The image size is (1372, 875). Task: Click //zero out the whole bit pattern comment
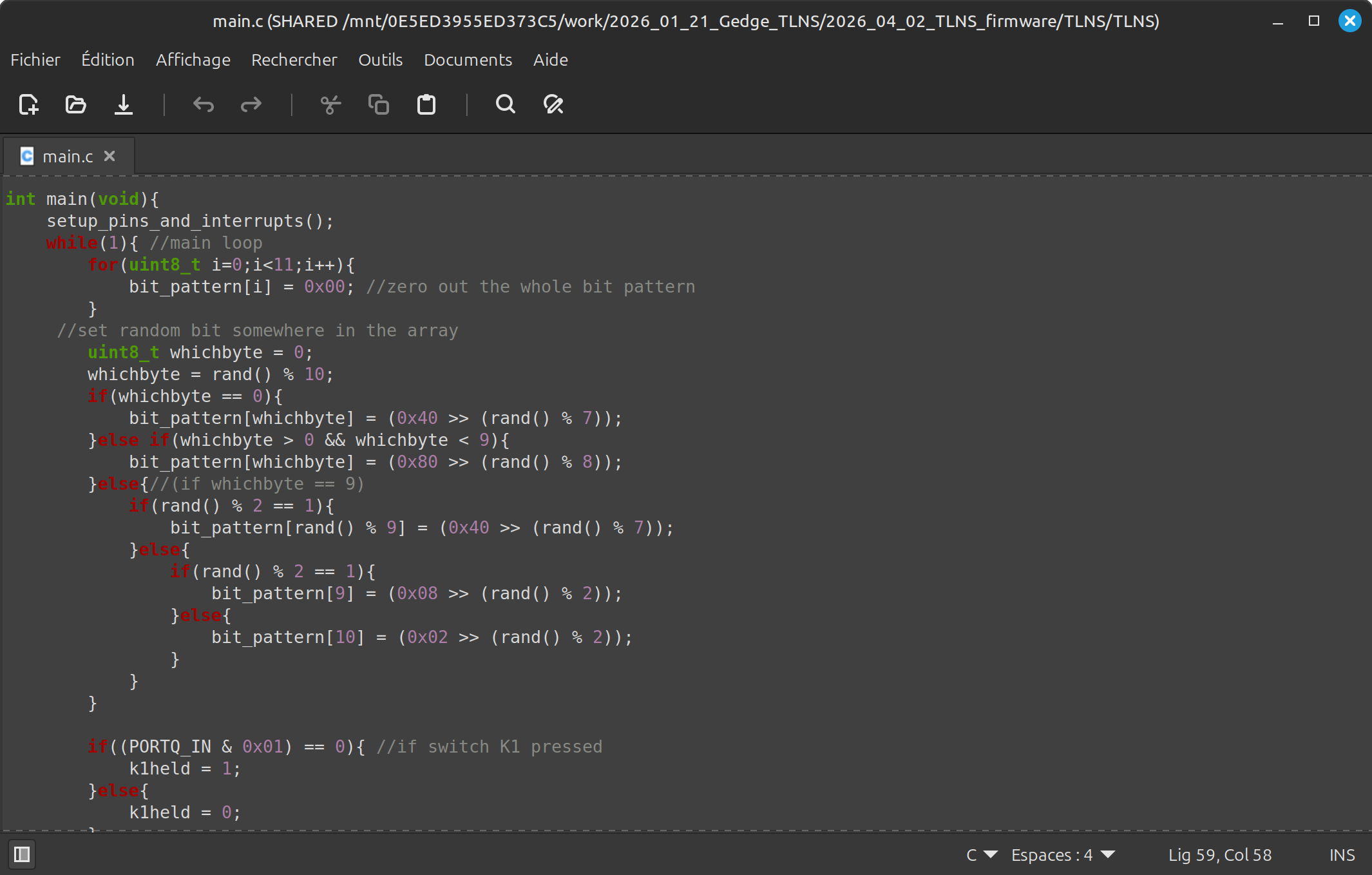(531, 287)
